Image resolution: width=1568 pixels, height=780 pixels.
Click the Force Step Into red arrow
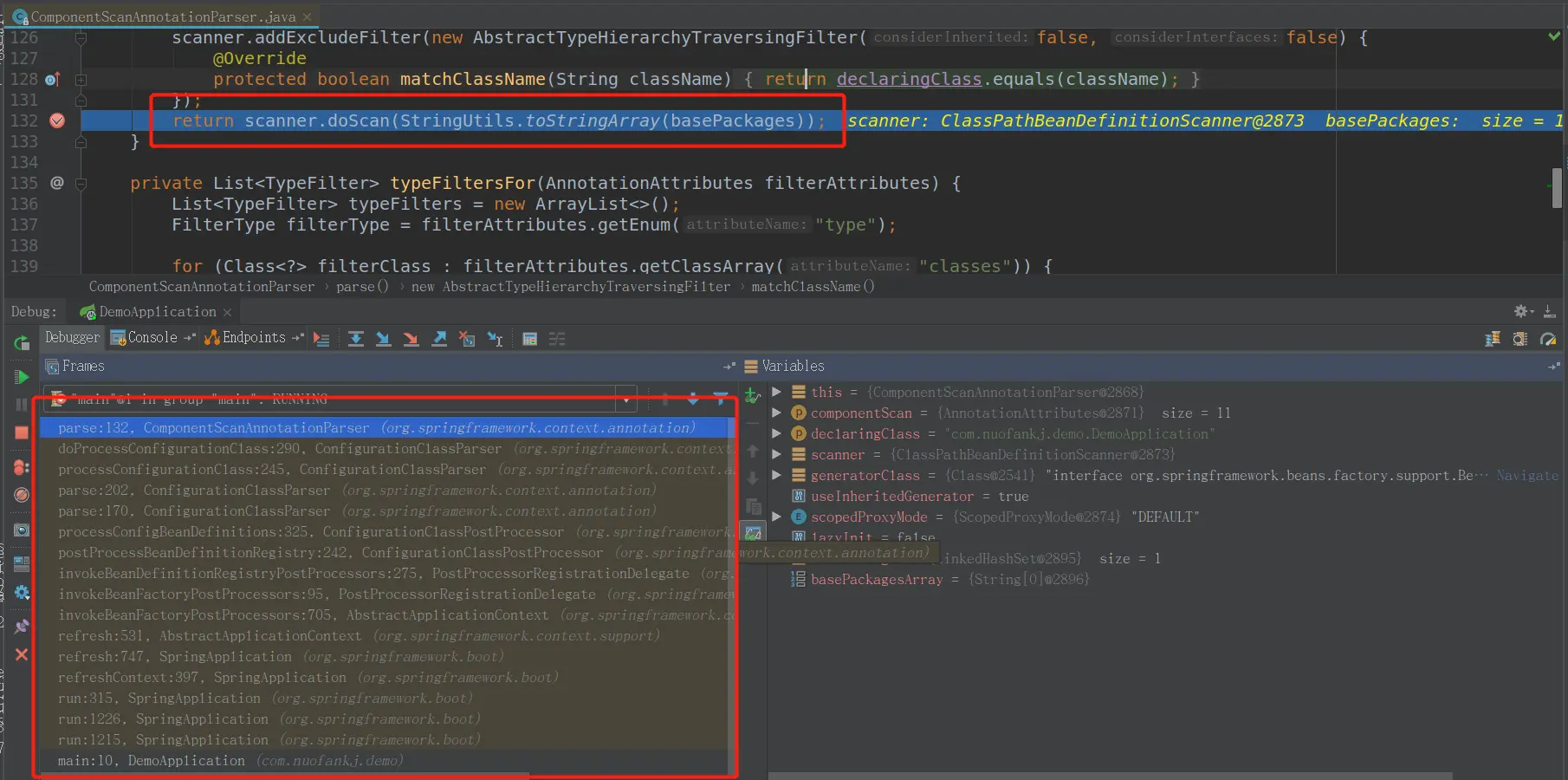click(411, 339)
